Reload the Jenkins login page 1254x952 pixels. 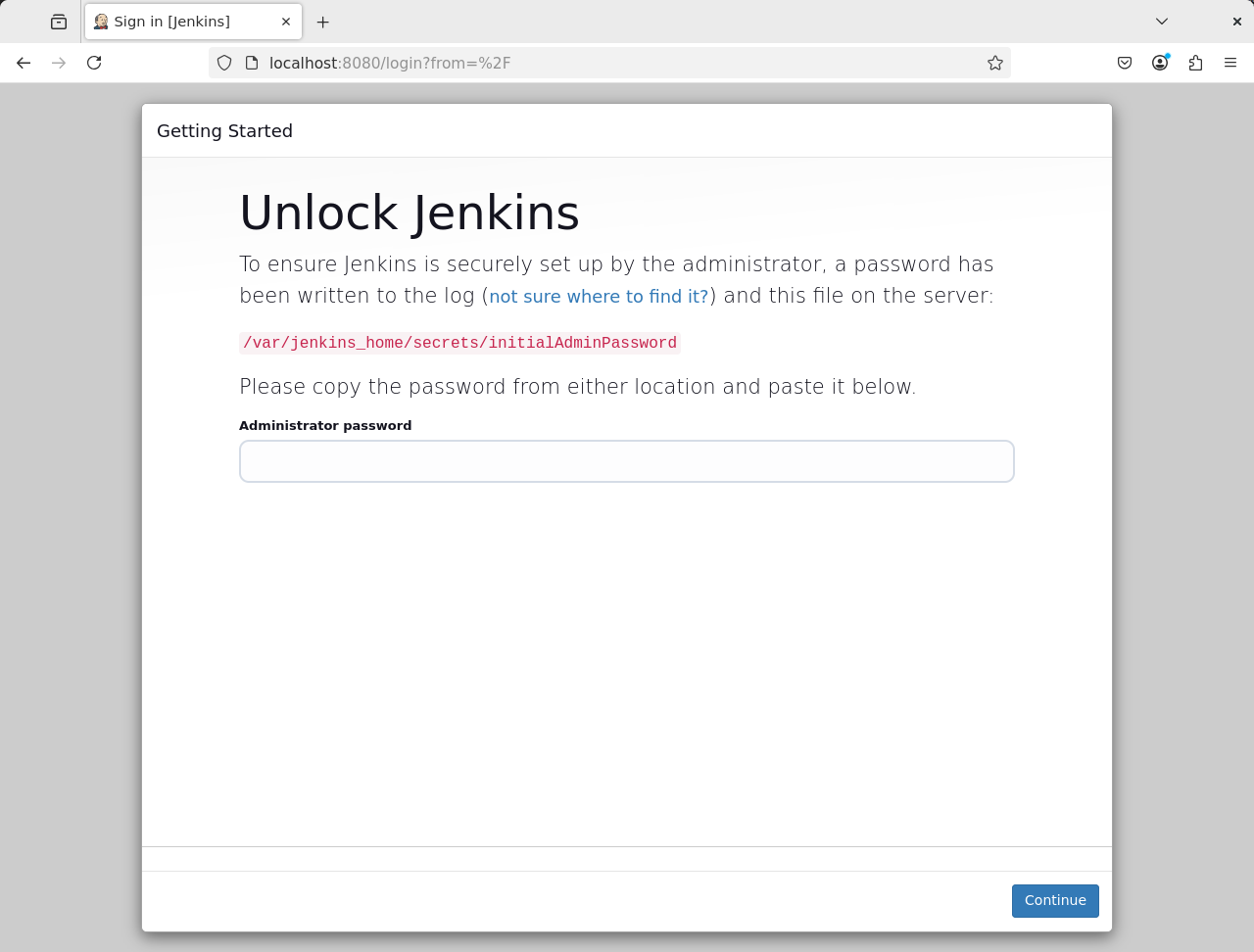pyautogui.click(x=94, y=63)
